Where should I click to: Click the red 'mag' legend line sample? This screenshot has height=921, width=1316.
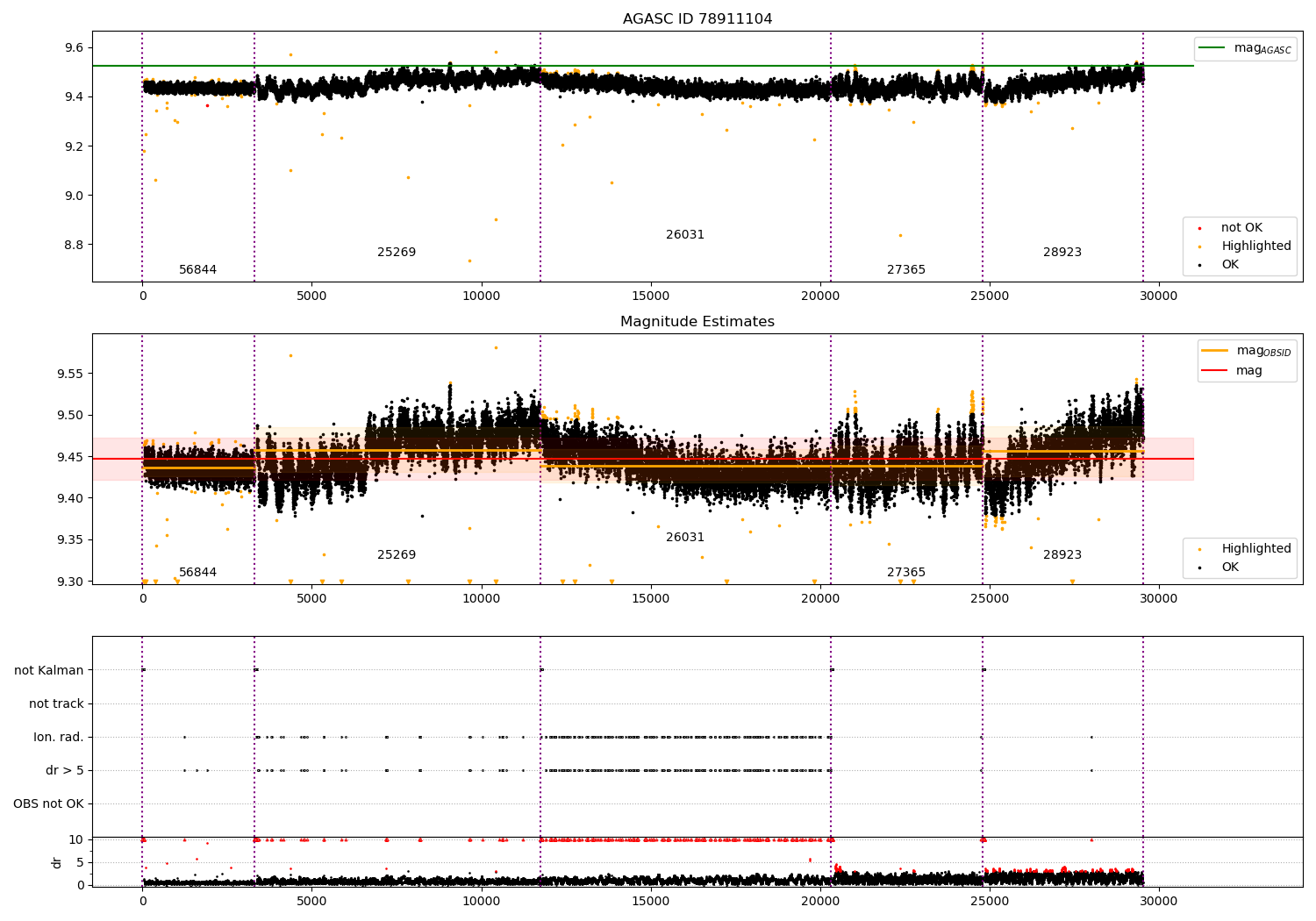(x=1215, y=370)
